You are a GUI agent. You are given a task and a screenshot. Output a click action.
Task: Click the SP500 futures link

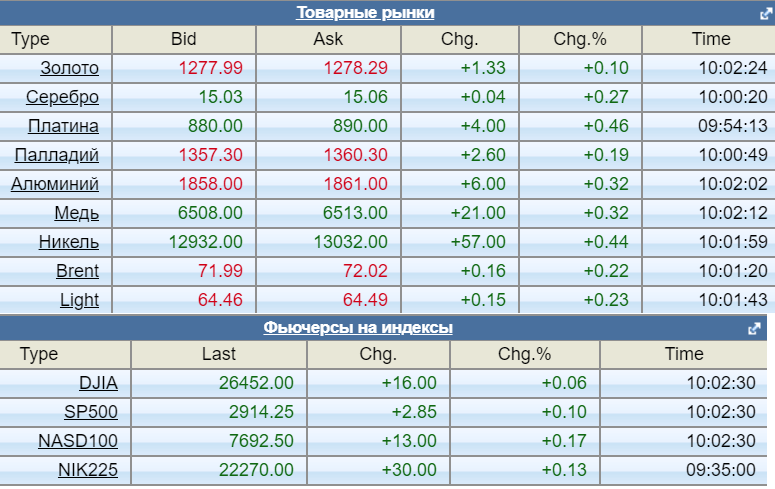[x=92, y=412]
